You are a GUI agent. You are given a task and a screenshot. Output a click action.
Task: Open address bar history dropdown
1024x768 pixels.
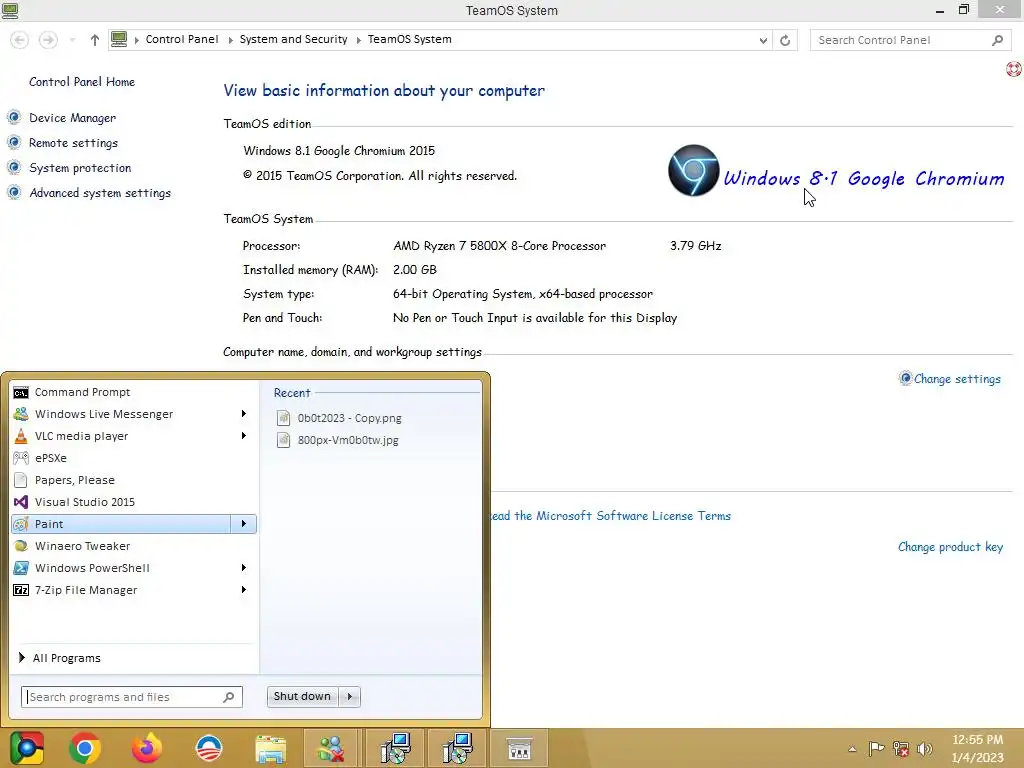763,40
